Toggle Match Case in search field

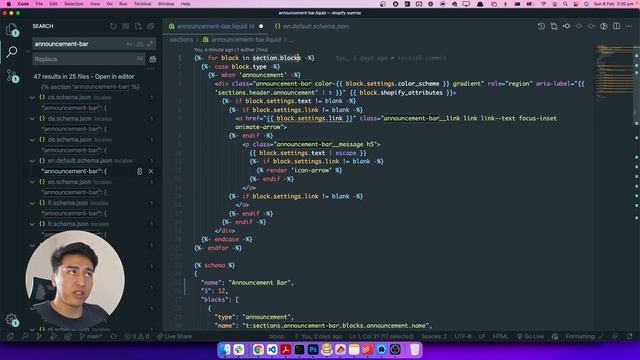[x=129, y=44]
